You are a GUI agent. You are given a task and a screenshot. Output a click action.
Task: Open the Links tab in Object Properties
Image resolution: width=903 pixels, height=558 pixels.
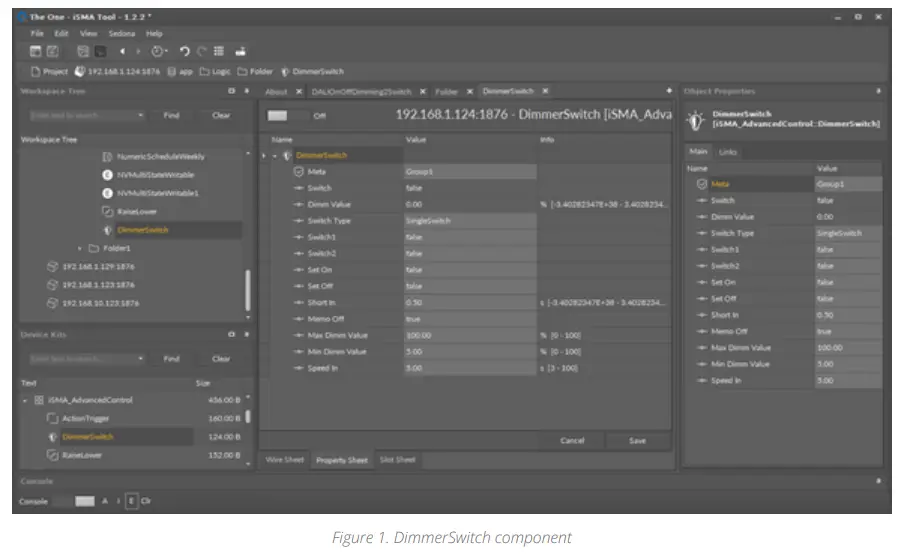[727, 152]
